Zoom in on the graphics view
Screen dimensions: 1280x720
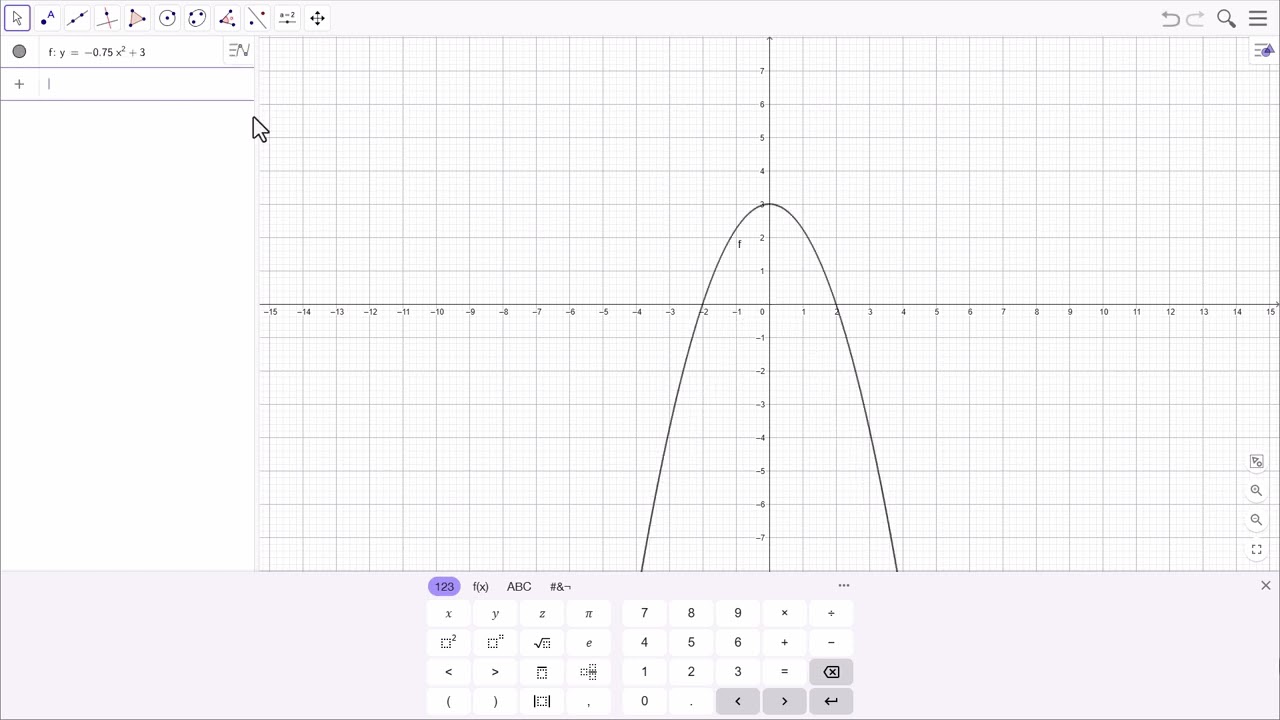(x=1257, y=491)
